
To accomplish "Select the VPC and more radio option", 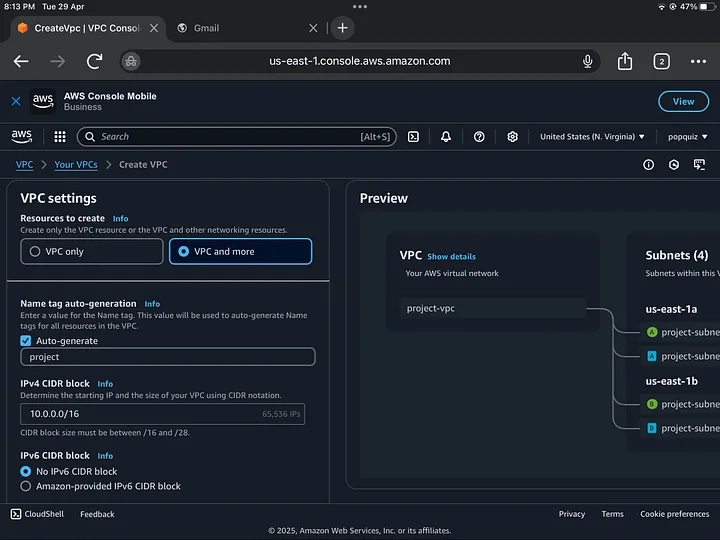I will [x=241, y=251].
